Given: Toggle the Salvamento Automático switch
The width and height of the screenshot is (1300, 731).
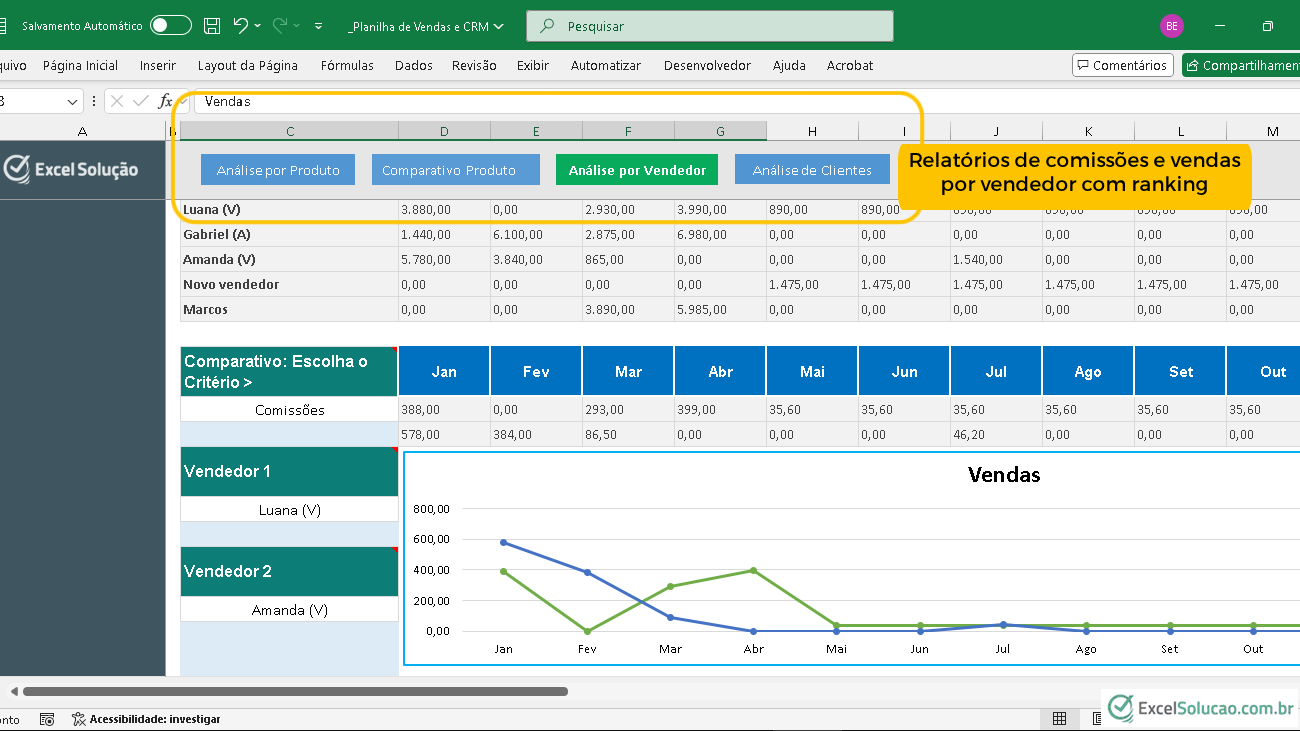Looking at the screenshot, I should [x=171, y=26].
